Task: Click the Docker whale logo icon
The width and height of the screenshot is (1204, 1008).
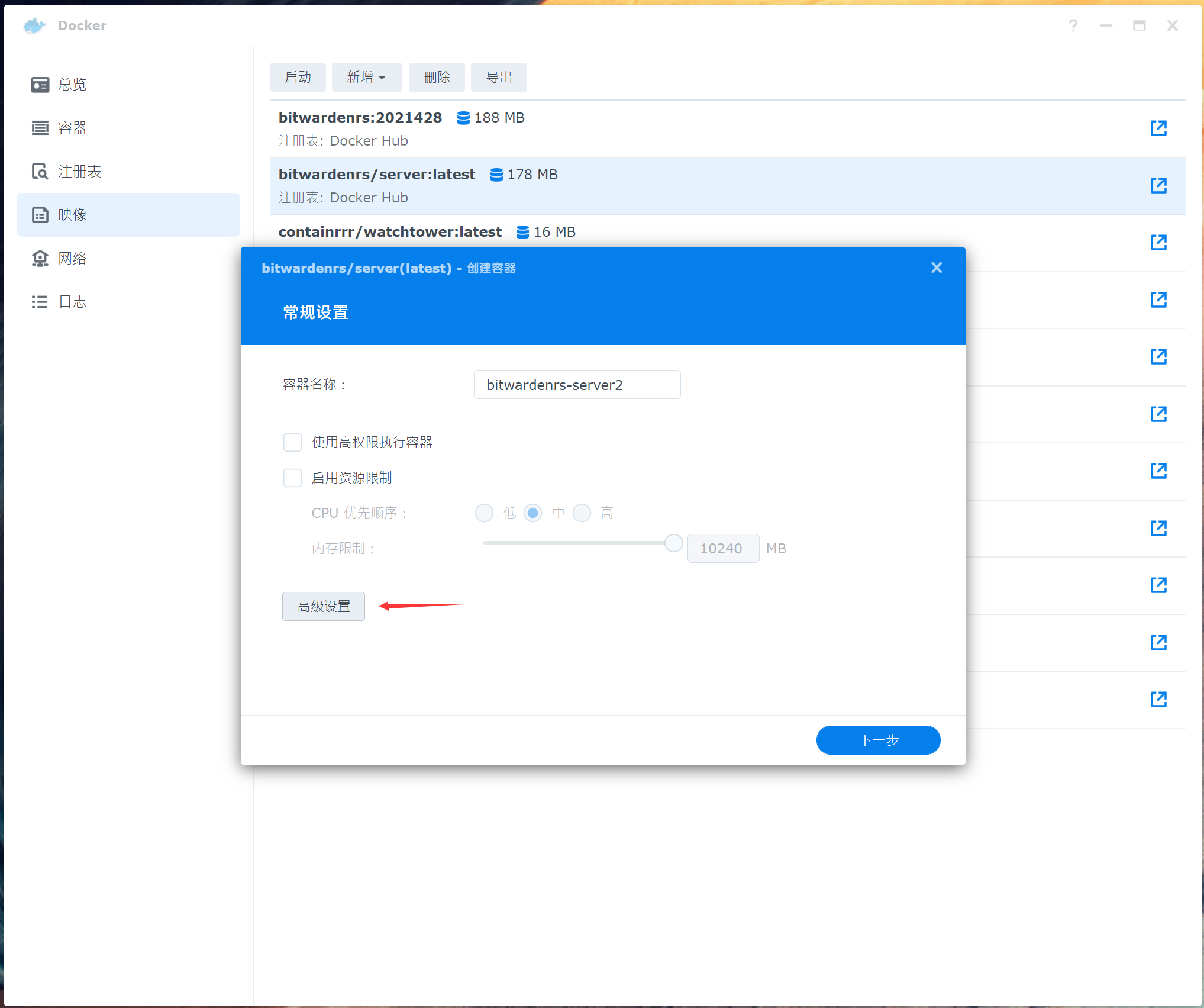Action: click(34, 25)
